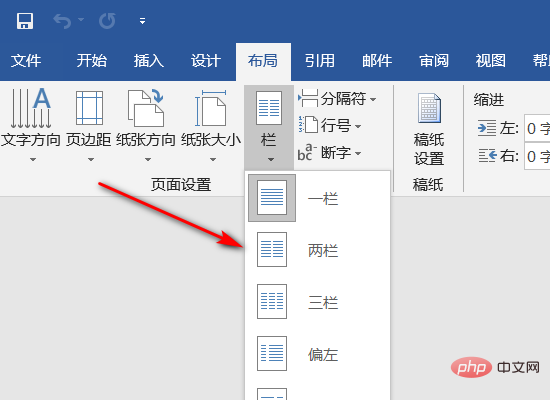Image resolution: width=550 pixels, height=400 pixels.
Task: Click the 缩进 heading text
Action: coord(489,100)
